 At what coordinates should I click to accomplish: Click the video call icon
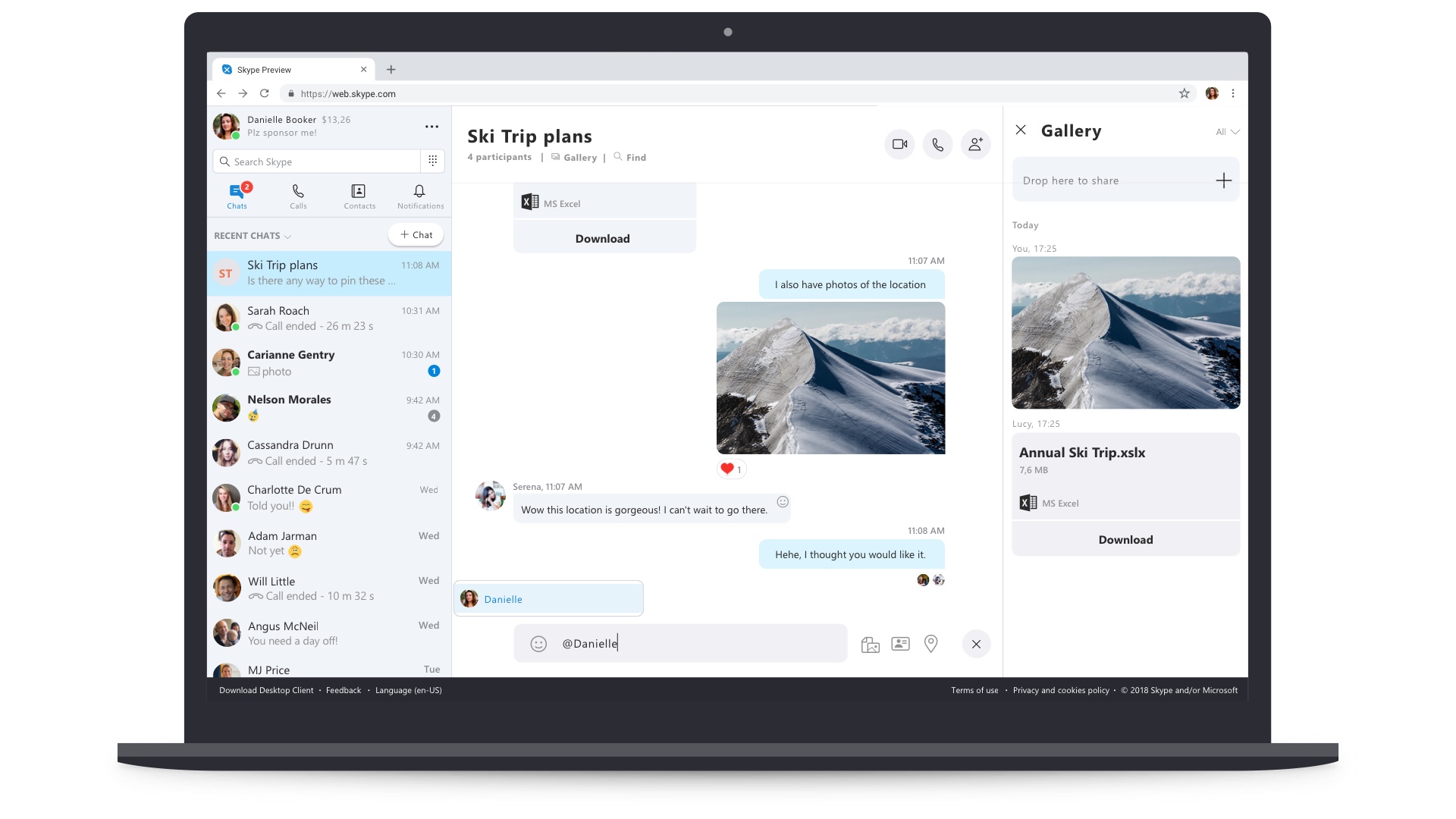click(898, 143)
